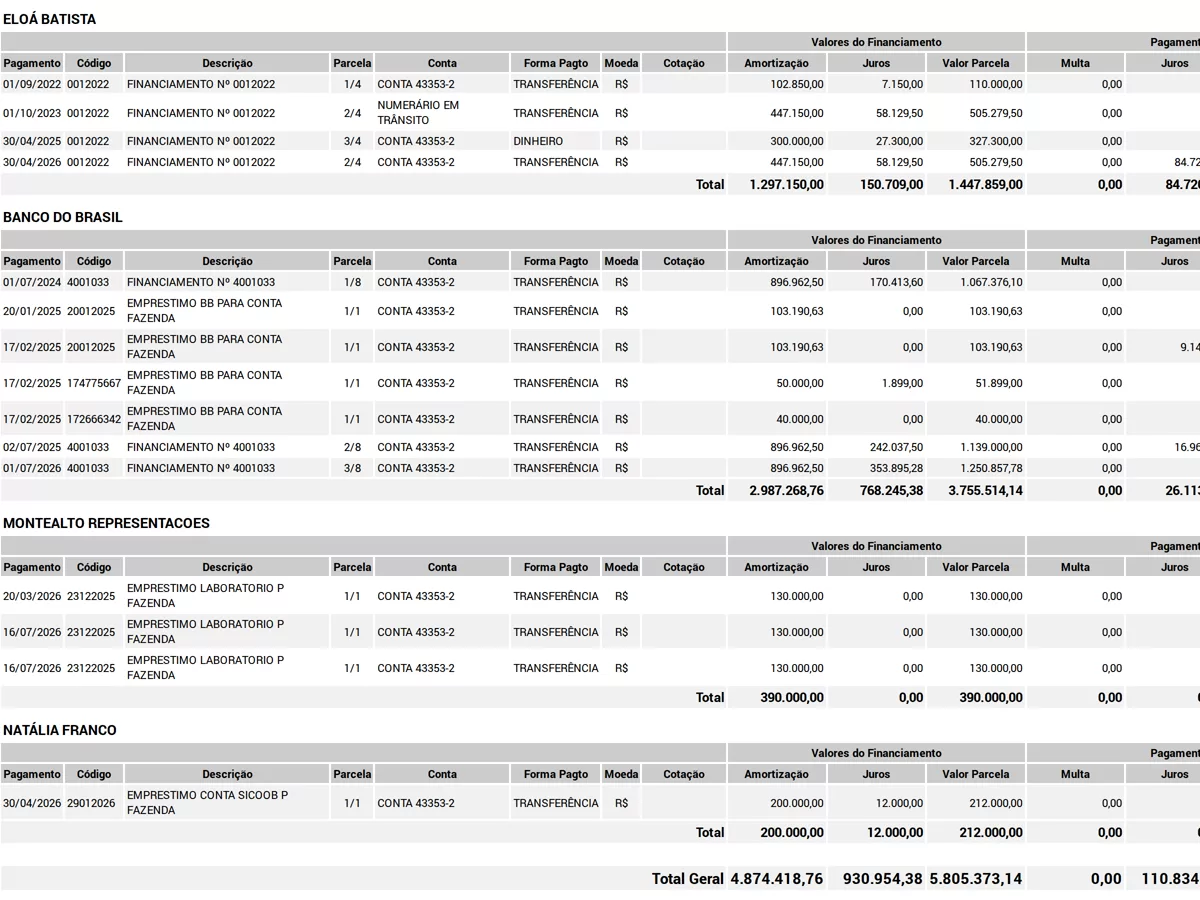Click payment date 01/10/2023
This screenshot has height=900, width=1200.
pos(32,113)
